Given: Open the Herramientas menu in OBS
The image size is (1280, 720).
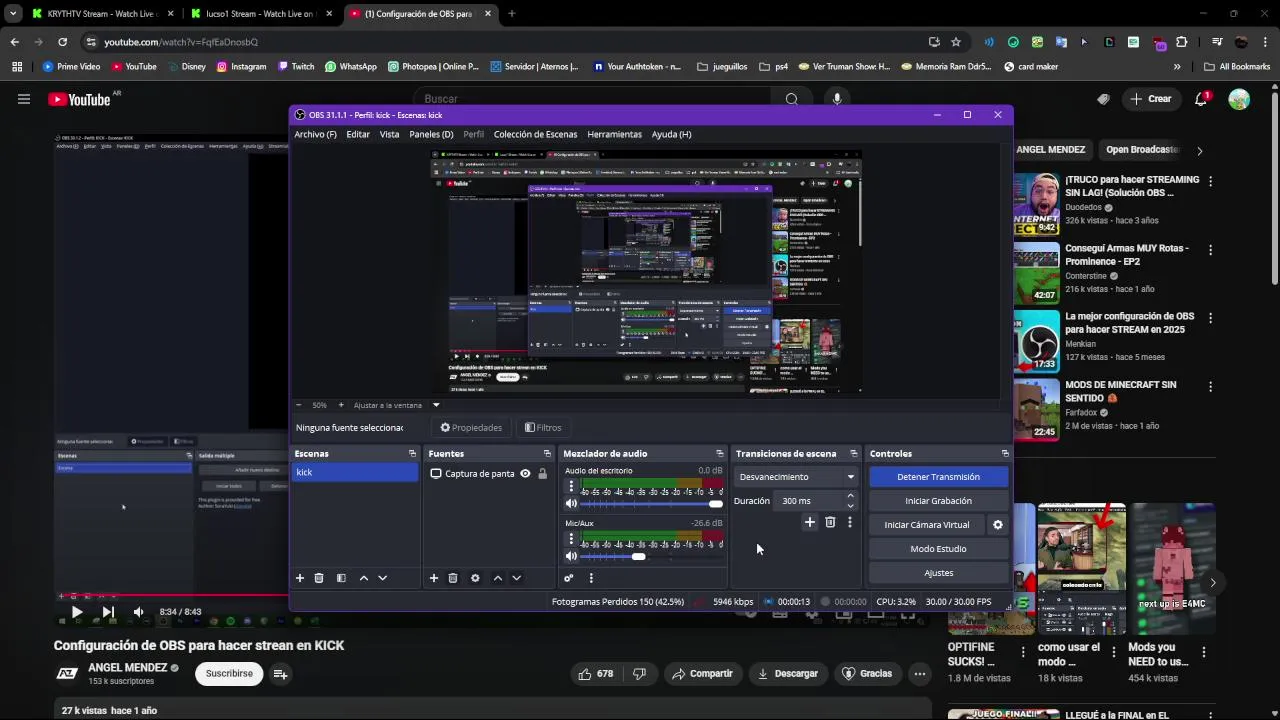Looking at the screenshot, I should pos(614,134).
